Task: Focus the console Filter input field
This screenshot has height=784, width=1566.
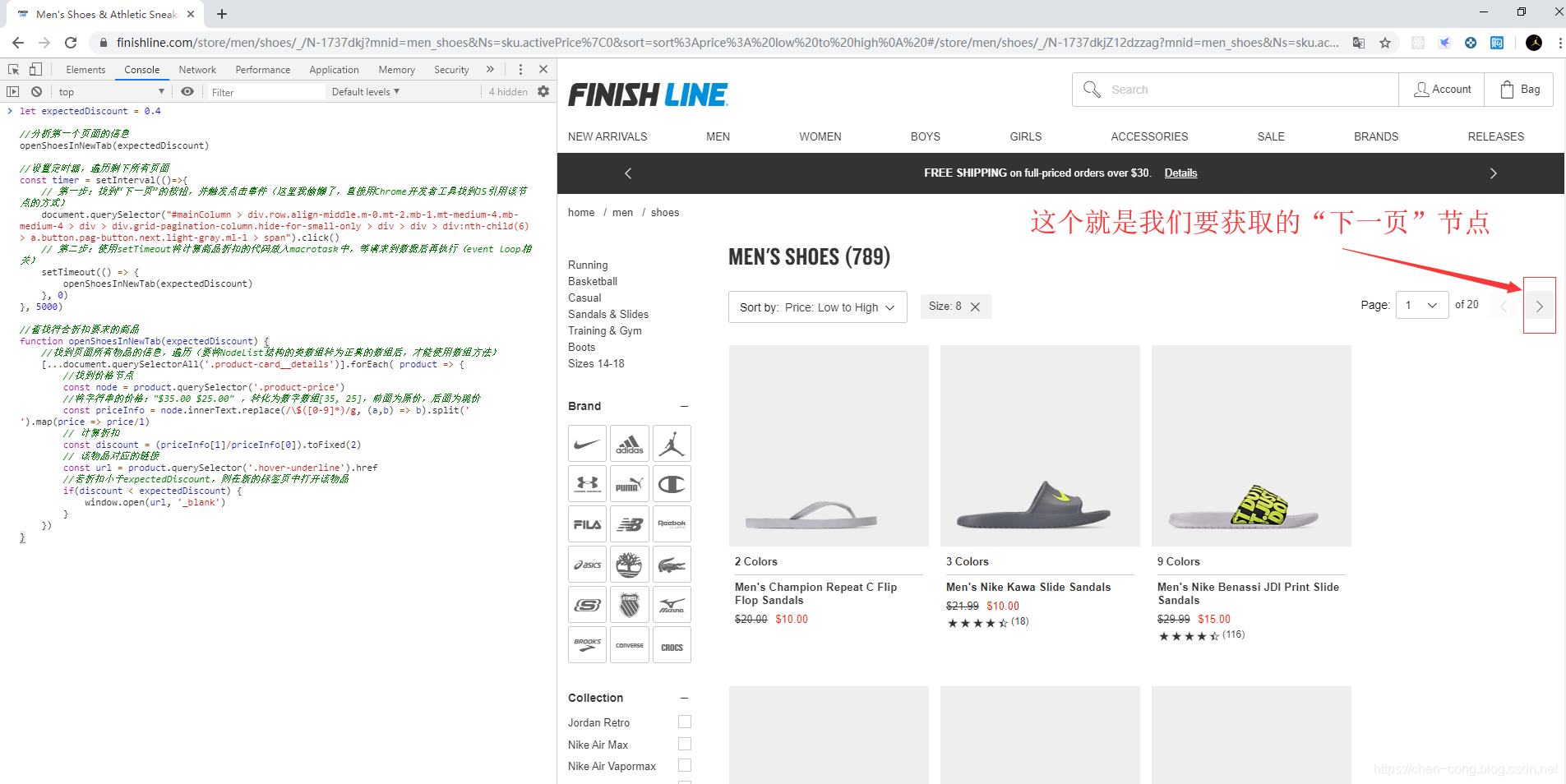Action: (x=266, y=92)
